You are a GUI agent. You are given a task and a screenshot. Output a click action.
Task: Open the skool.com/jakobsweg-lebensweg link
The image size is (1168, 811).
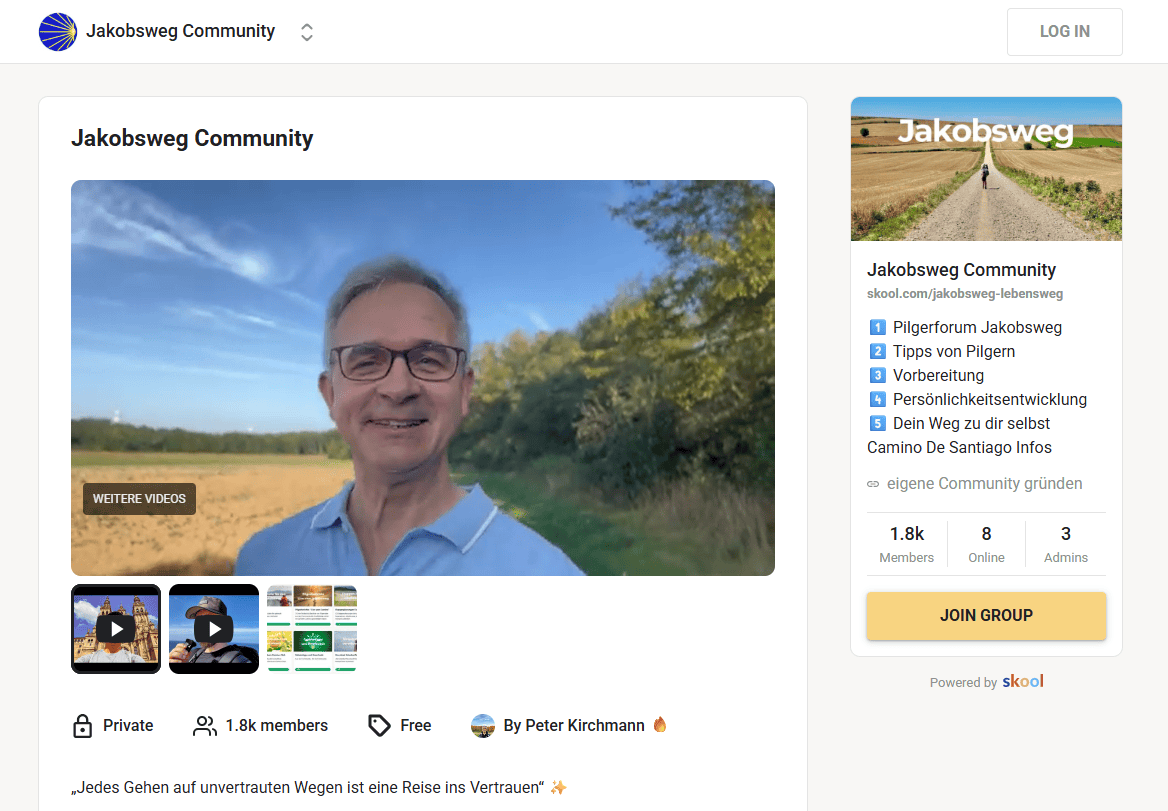(965, 294)
